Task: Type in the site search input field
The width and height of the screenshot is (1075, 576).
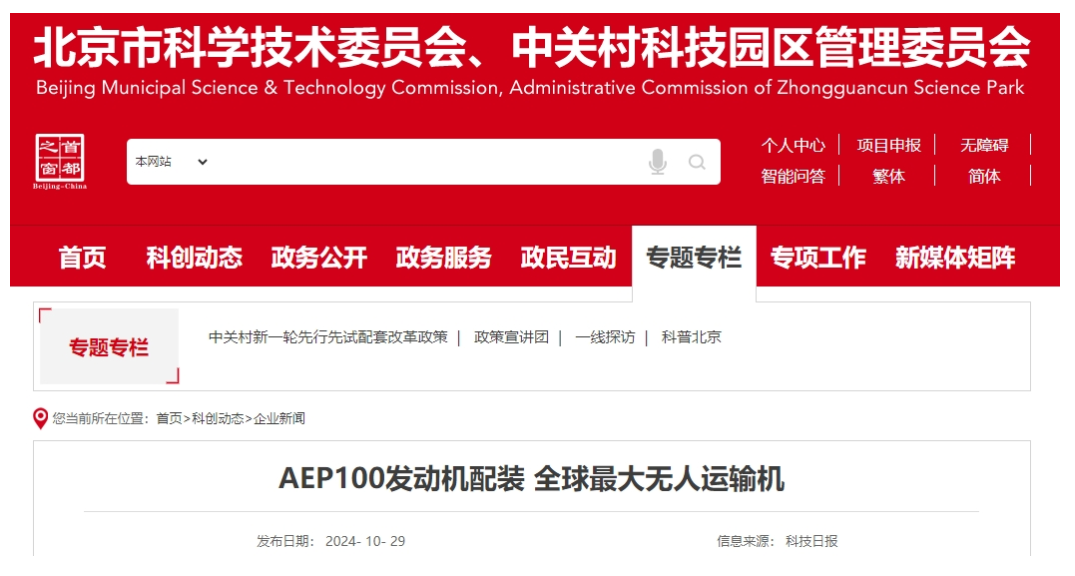Action: [420, 162]
